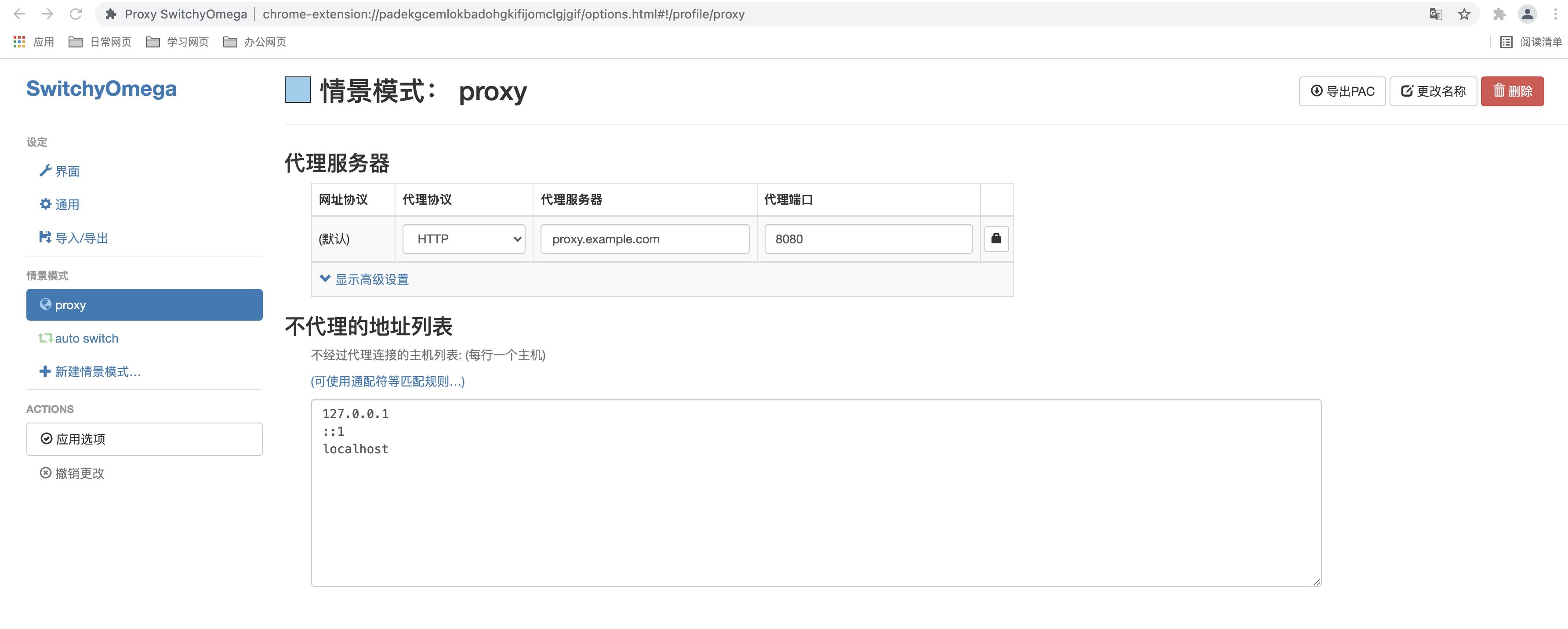1568x629 pixels.
Task: Reload the page with the refresh icon
Action: coord(76,14)
